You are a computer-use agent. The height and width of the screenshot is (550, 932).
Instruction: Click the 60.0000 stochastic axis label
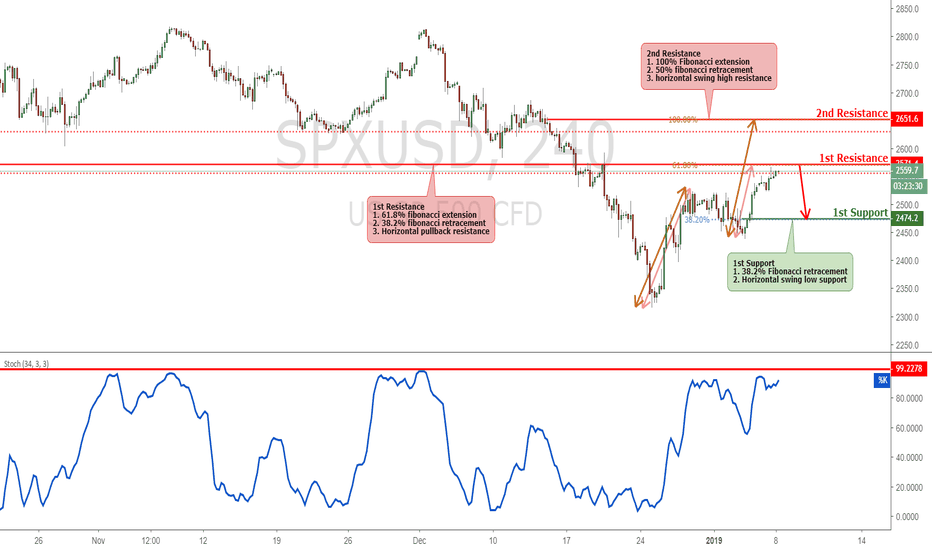[909, 428]
